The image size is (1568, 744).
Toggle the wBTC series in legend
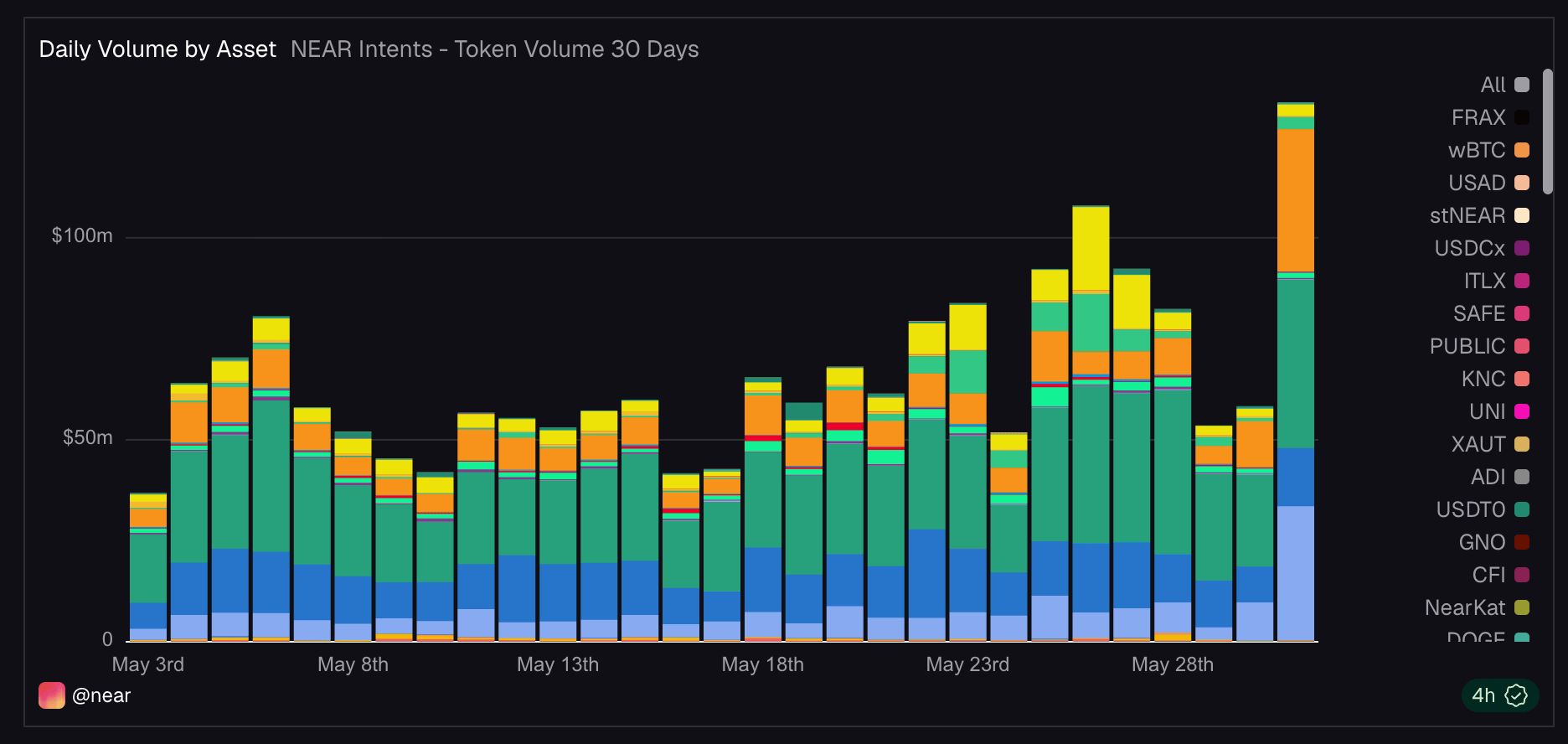point(1489,150)
